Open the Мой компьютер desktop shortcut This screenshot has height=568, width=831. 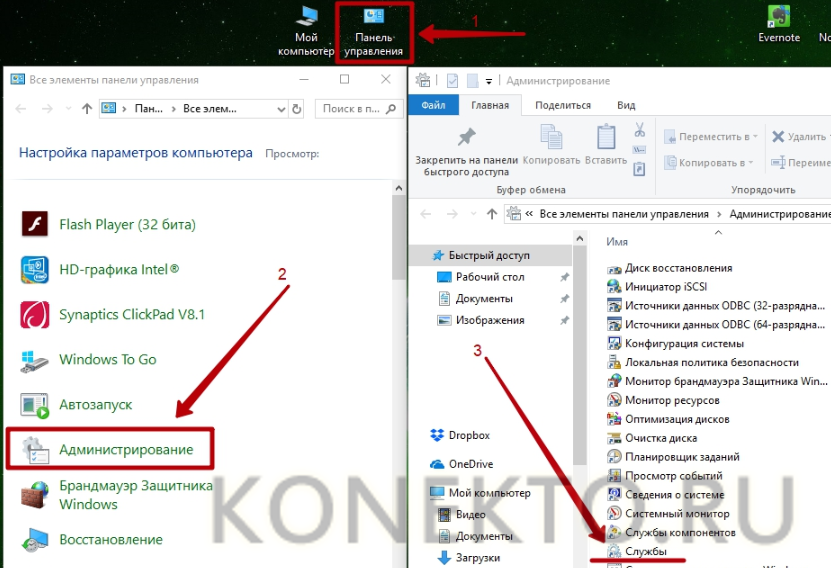[x=306, y=31]
